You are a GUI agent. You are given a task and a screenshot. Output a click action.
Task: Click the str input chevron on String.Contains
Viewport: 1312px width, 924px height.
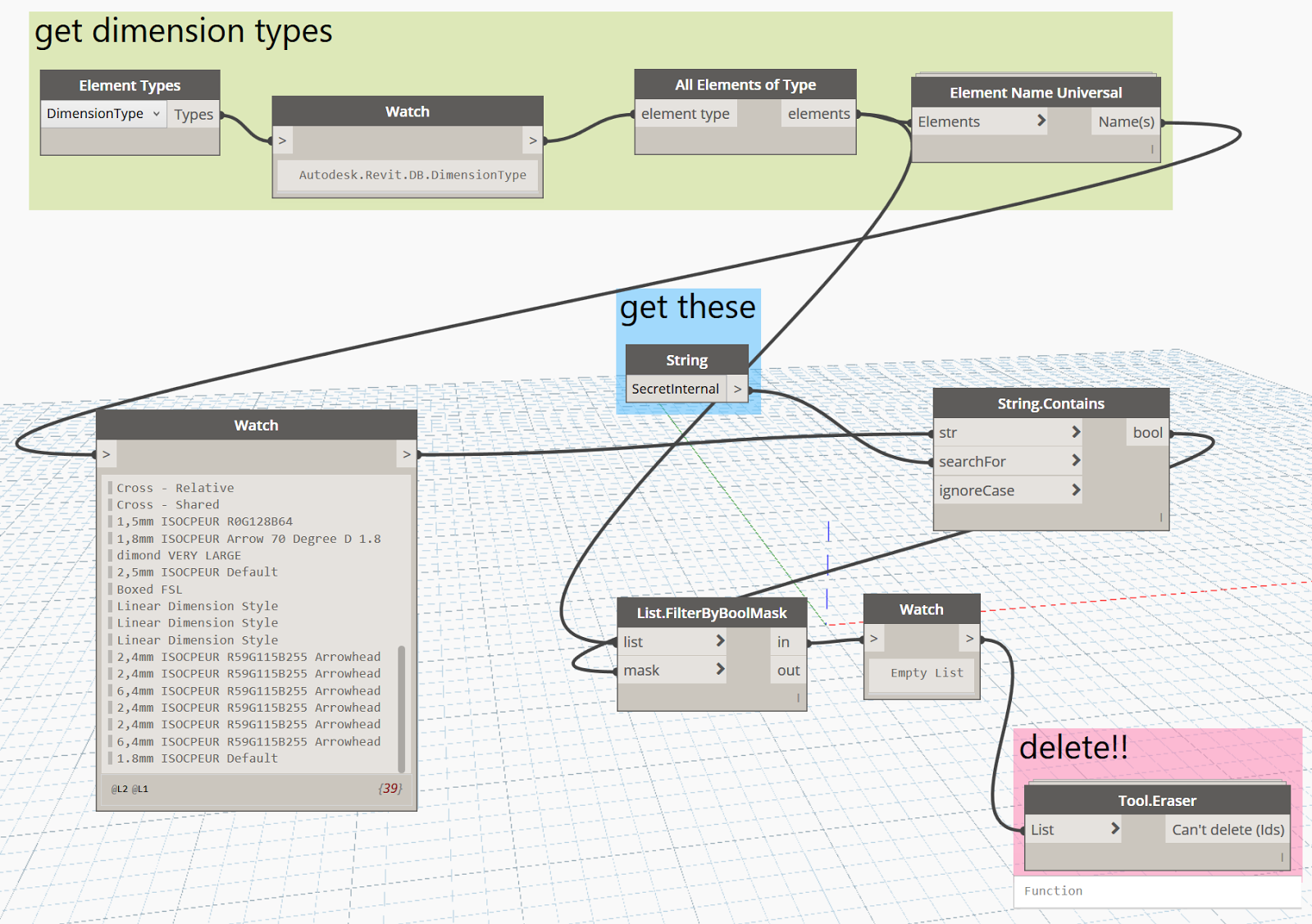click(1076, 432)
